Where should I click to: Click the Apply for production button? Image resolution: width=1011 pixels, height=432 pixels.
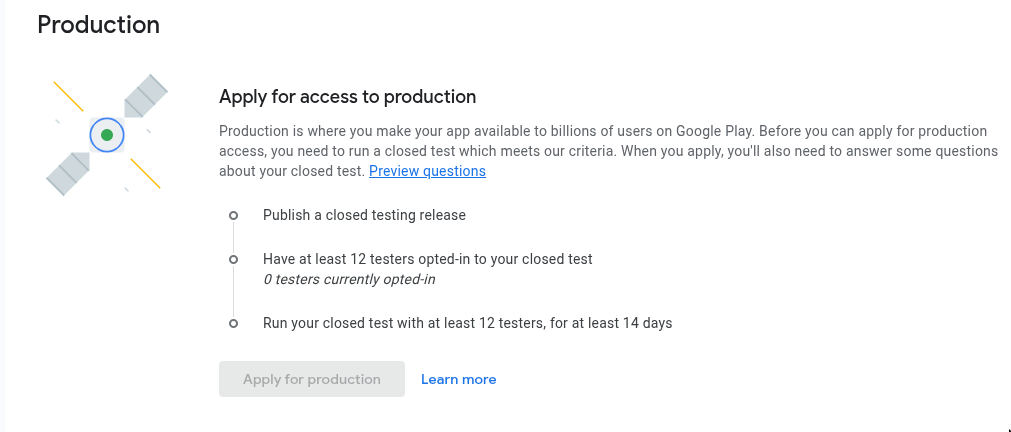coord(312,379)
